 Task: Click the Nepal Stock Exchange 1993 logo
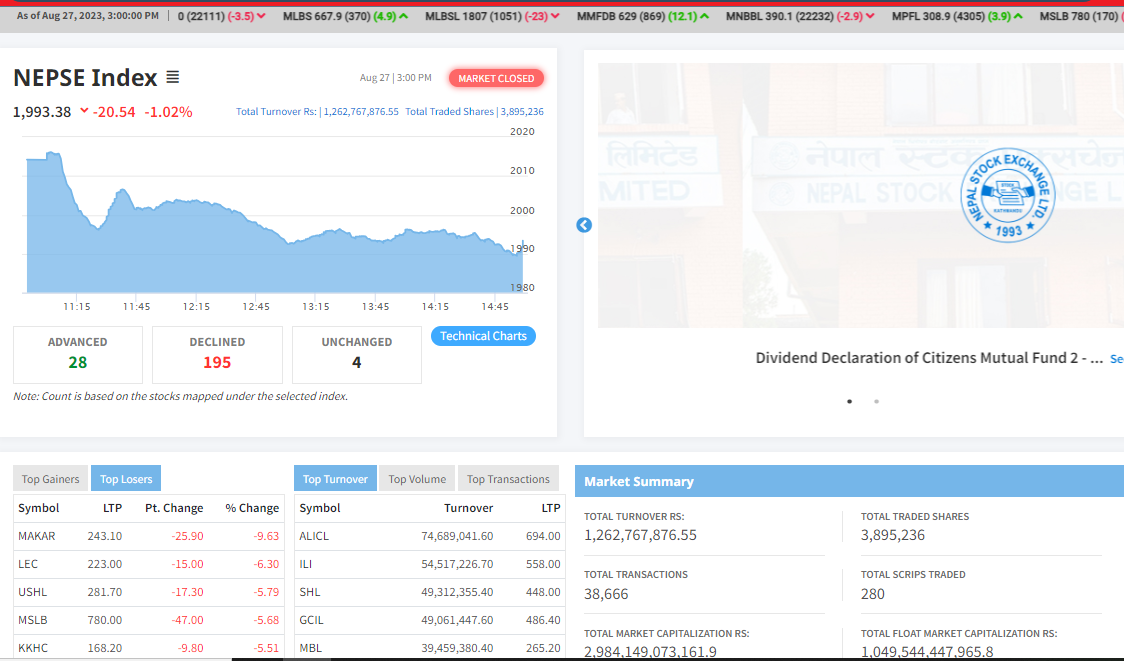1007,196
